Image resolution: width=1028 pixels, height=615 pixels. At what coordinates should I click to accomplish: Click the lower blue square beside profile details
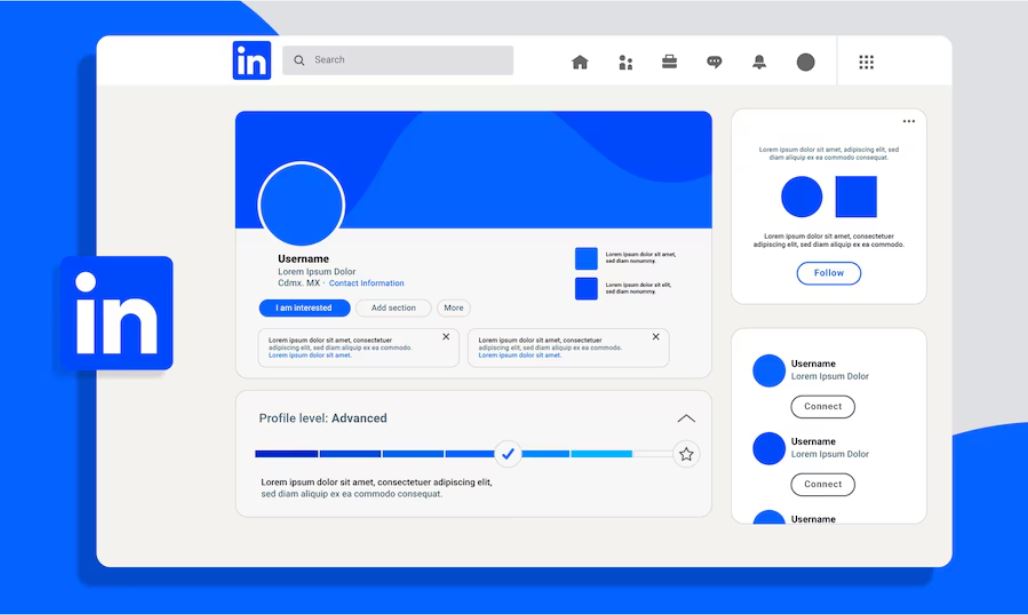click(x=586, y=288)
